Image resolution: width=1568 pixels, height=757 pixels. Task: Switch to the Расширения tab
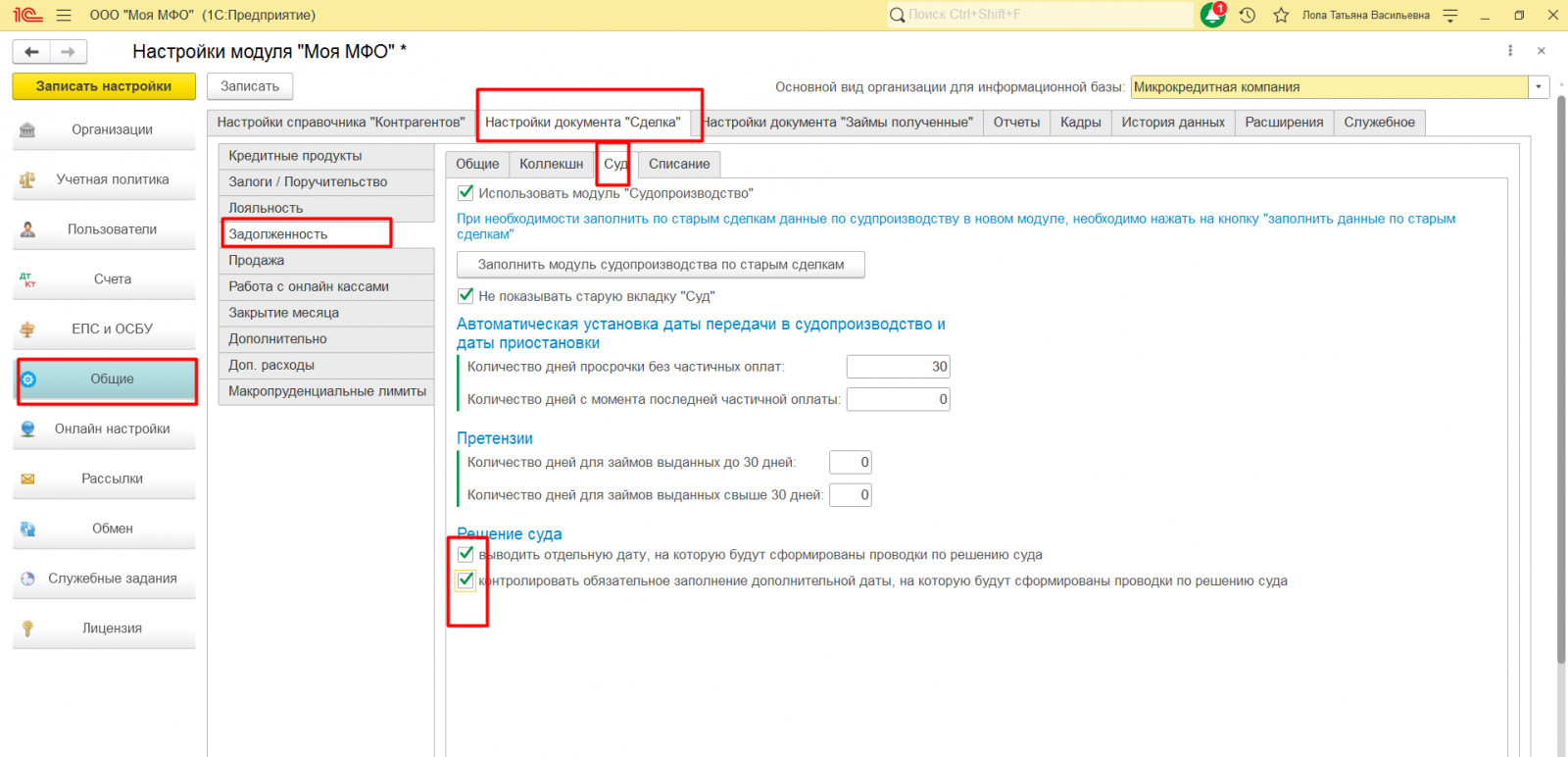point(1284,123)
